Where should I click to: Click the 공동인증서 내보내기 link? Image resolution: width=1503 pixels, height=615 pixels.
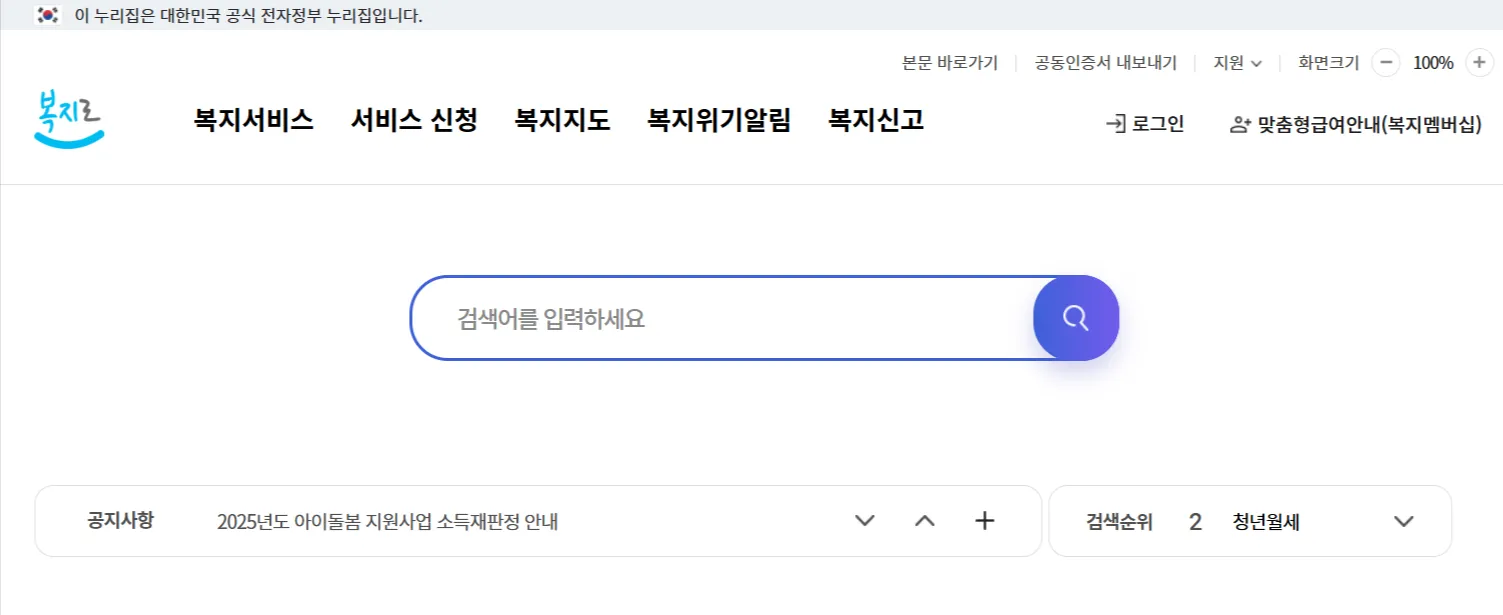point(1103,62)
